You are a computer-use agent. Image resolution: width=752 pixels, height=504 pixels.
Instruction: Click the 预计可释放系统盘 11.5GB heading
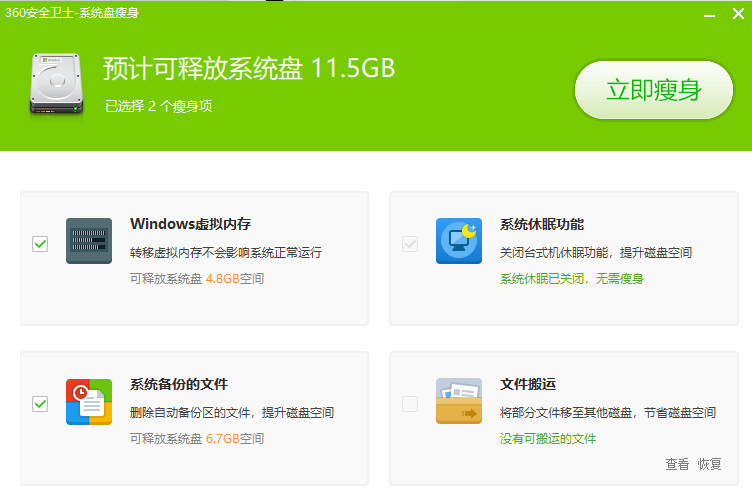coord(249,68)
